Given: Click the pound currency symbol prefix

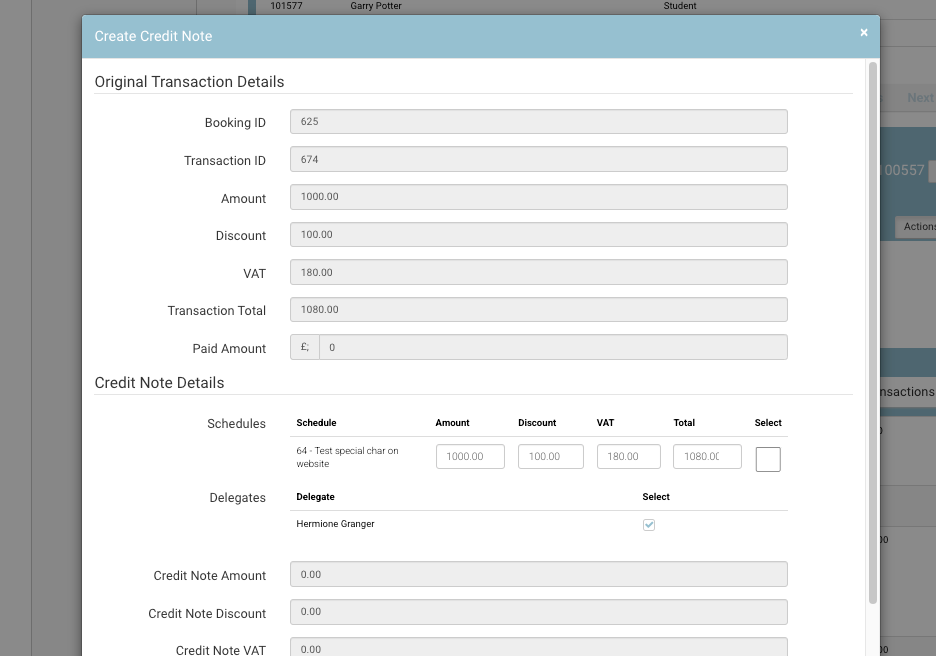Looking at the screenshot, I should pyautogui.click(x=305, y=347).
